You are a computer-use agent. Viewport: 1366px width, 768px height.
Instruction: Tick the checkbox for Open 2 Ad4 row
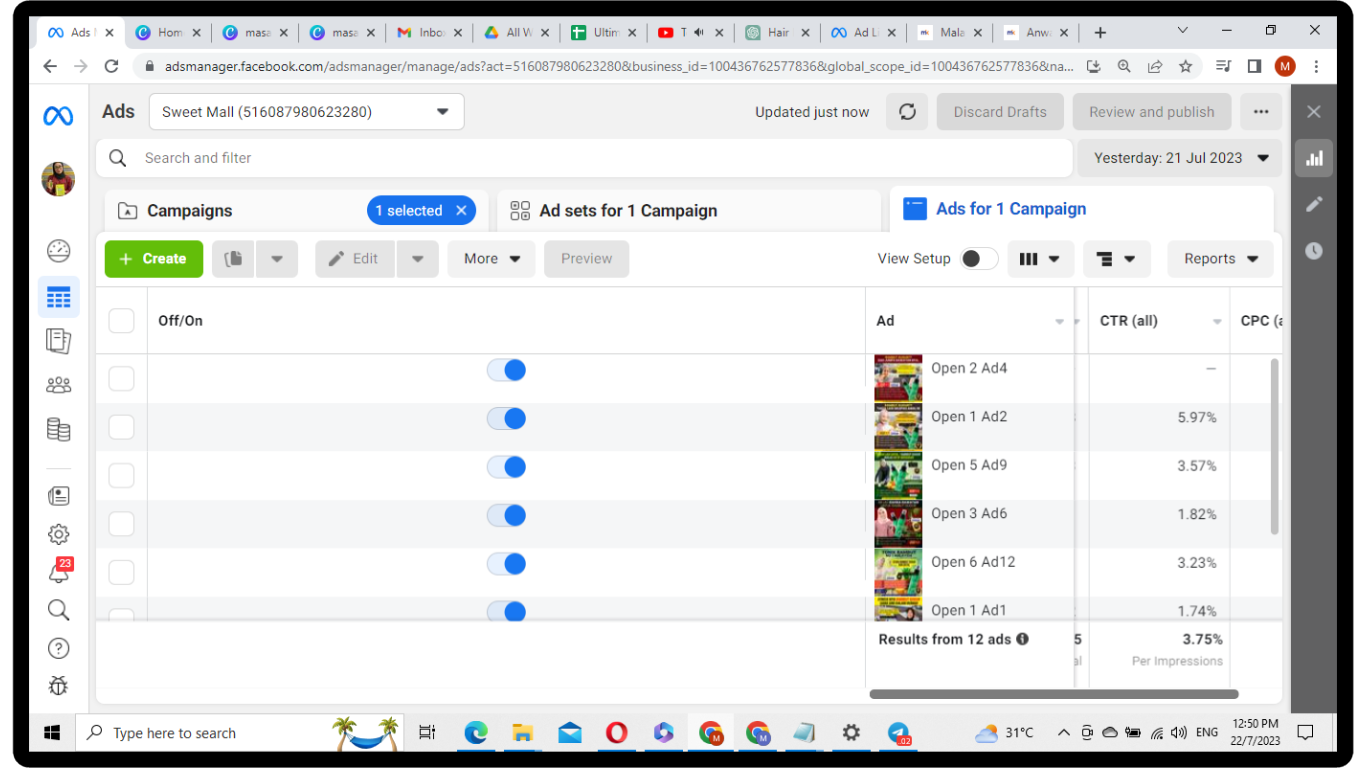pos(121,378)
